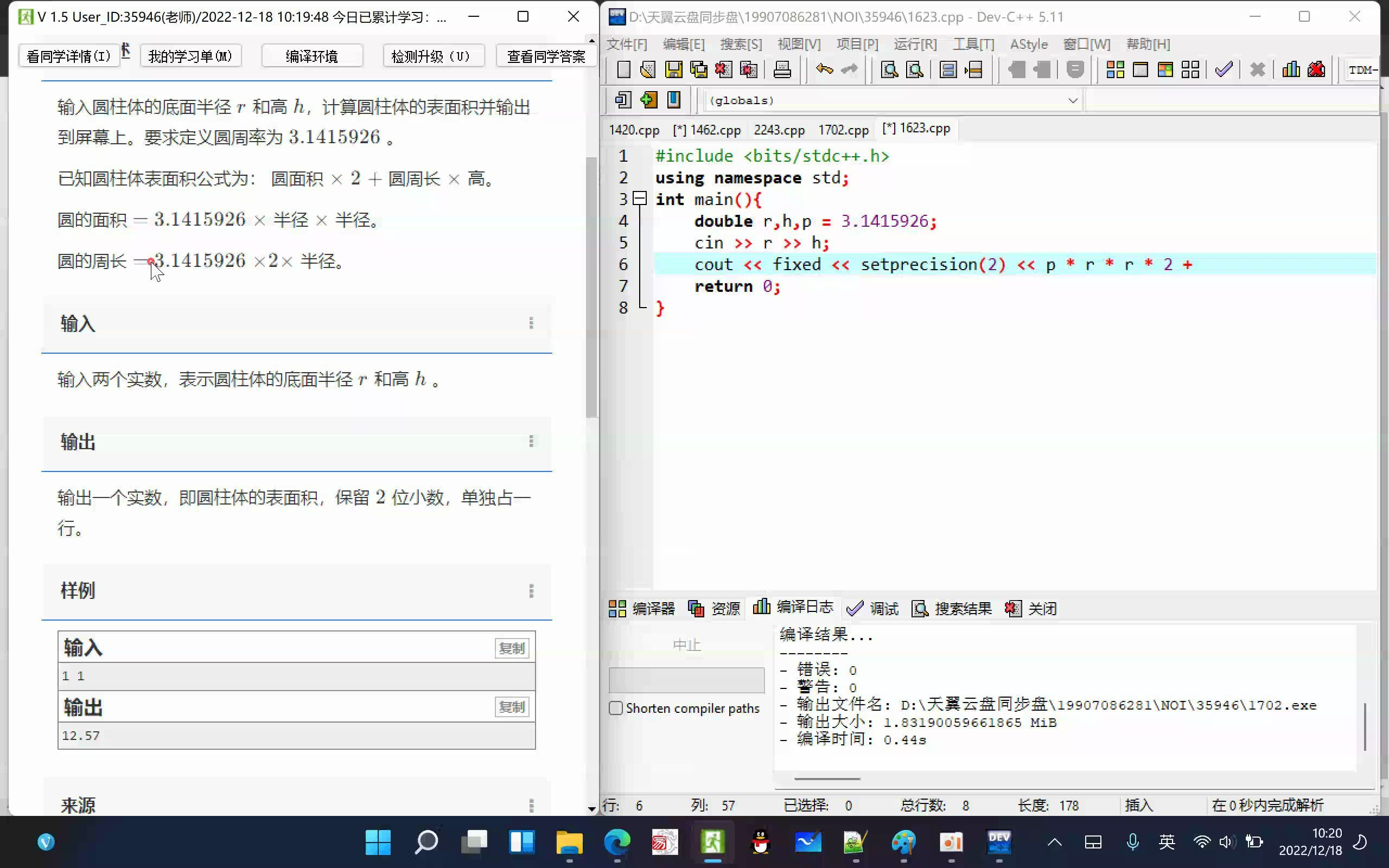Open the 编译器 bottom panel tab
The image size is (1389, 868).
click(x=642, y=609)
